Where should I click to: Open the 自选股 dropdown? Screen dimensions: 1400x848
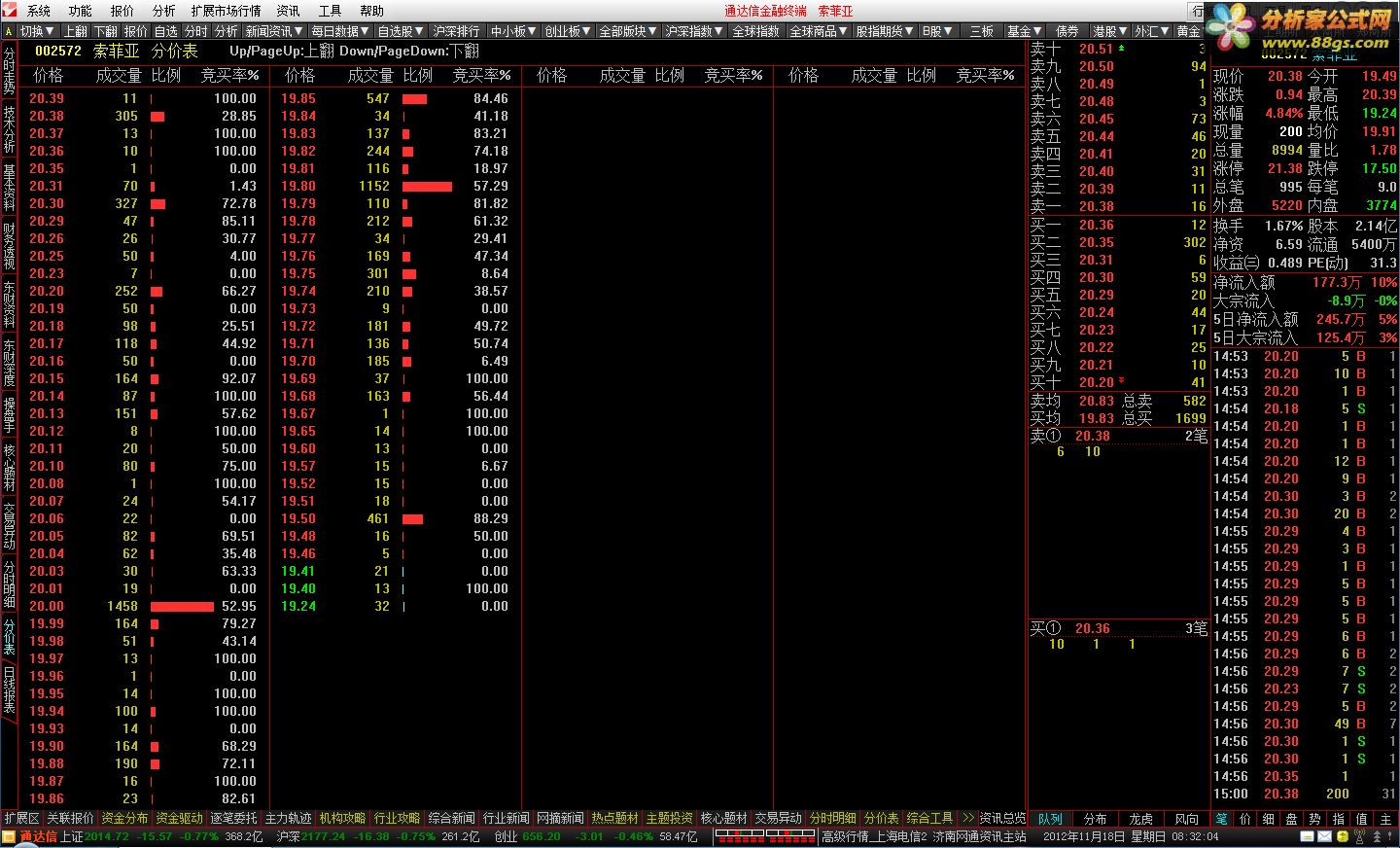pos(402,31)
